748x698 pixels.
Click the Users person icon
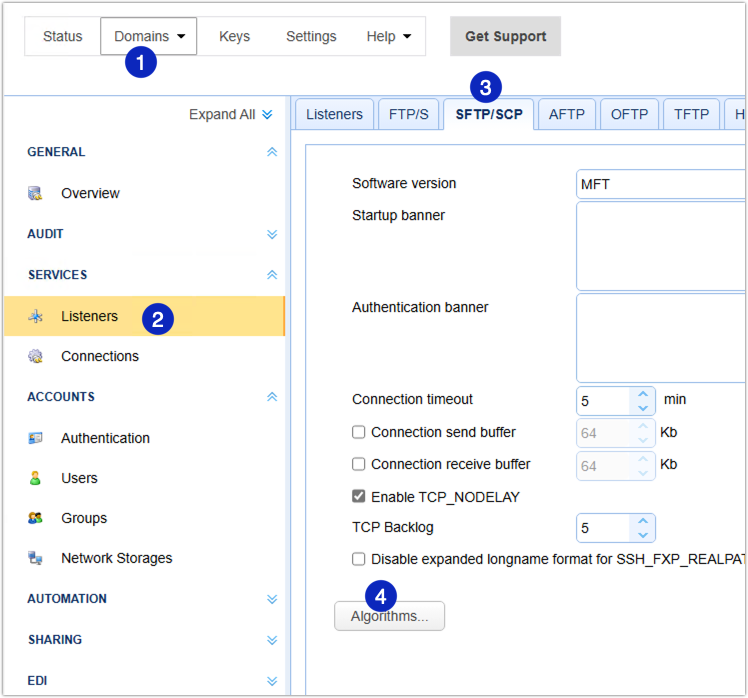pos(36,478)
